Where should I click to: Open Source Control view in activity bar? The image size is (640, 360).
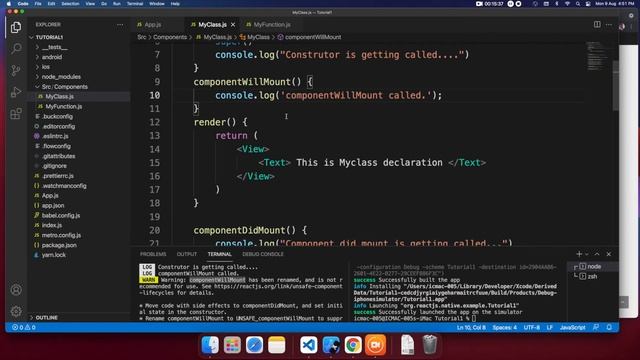[x=16, y=70]
